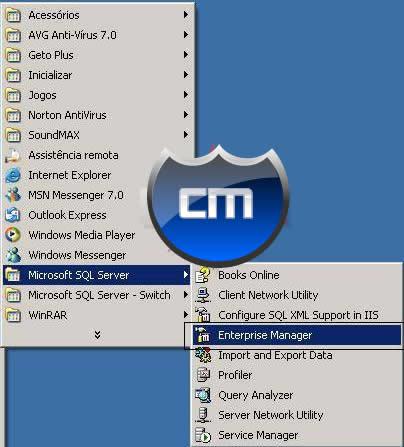Expand the WinRAR submenu arrow

[x=186, y=315]
